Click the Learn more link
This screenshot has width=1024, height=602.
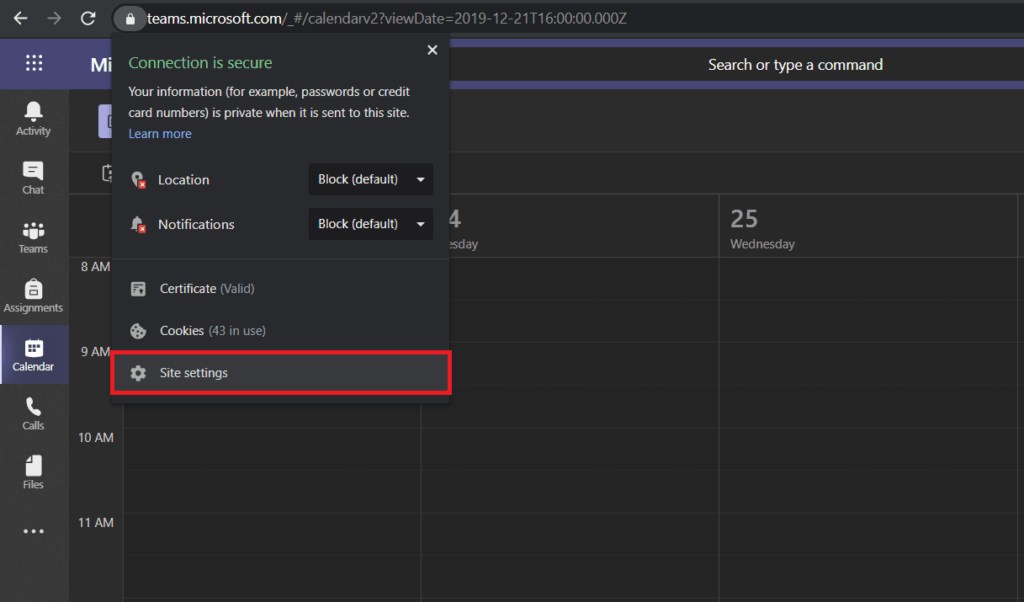160,133
